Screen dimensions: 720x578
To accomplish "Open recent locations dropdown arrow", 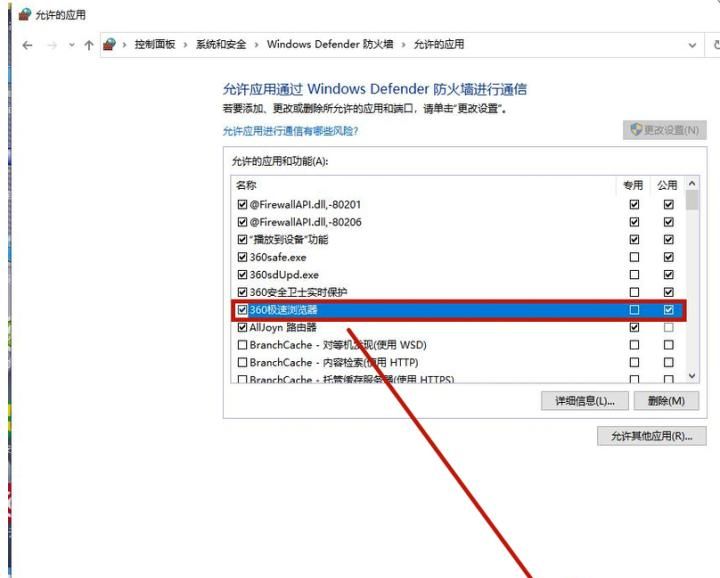I will 72,45.
